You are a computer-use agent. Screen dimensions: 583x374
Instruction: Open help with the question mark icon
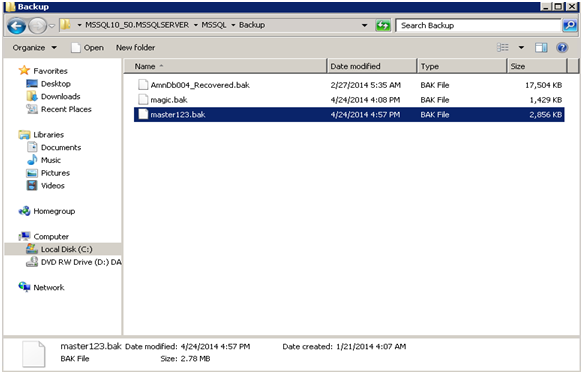[562, 48]
